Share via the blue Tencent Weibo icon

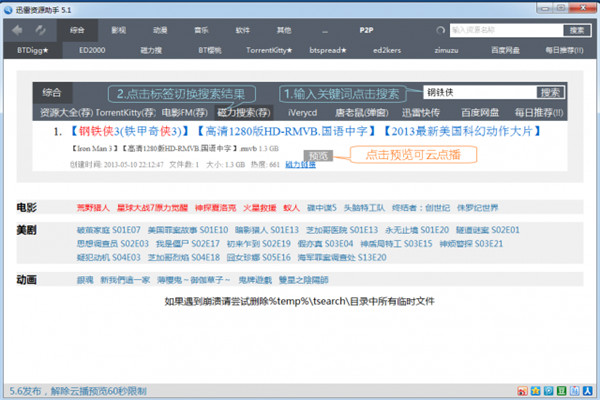click(548, 391)
